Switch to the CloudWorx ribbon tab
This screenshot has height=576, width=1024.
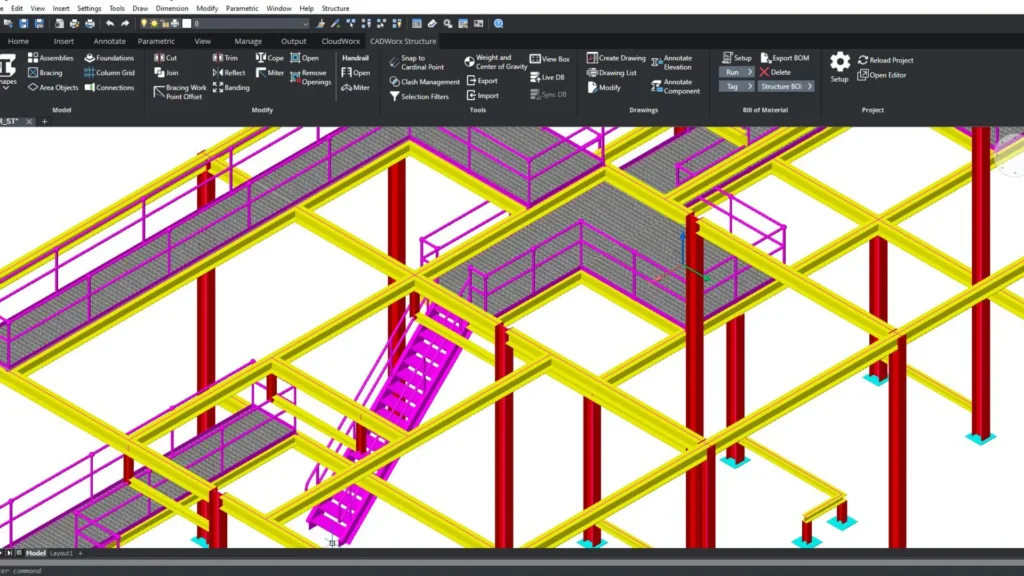pyautogui.click(x=342, y=41)
